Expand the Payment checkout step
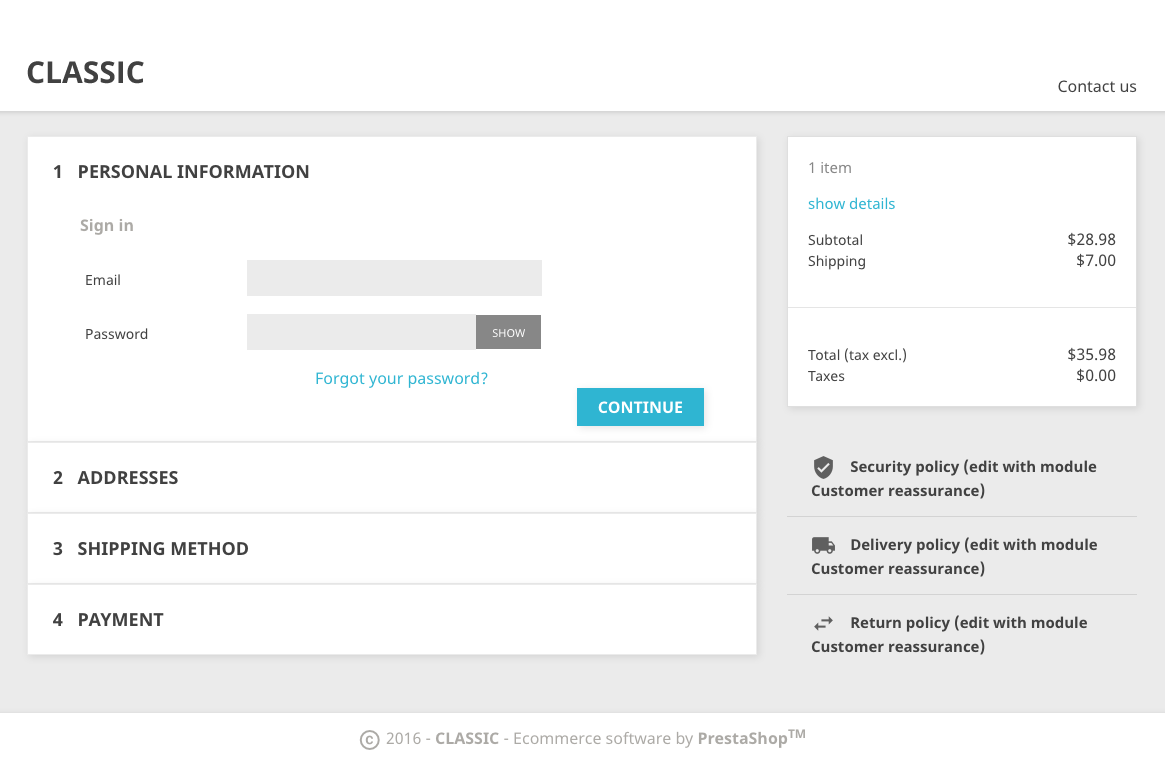The height and width of the screenshot is (766, 1165). click(x=120, y=620)
